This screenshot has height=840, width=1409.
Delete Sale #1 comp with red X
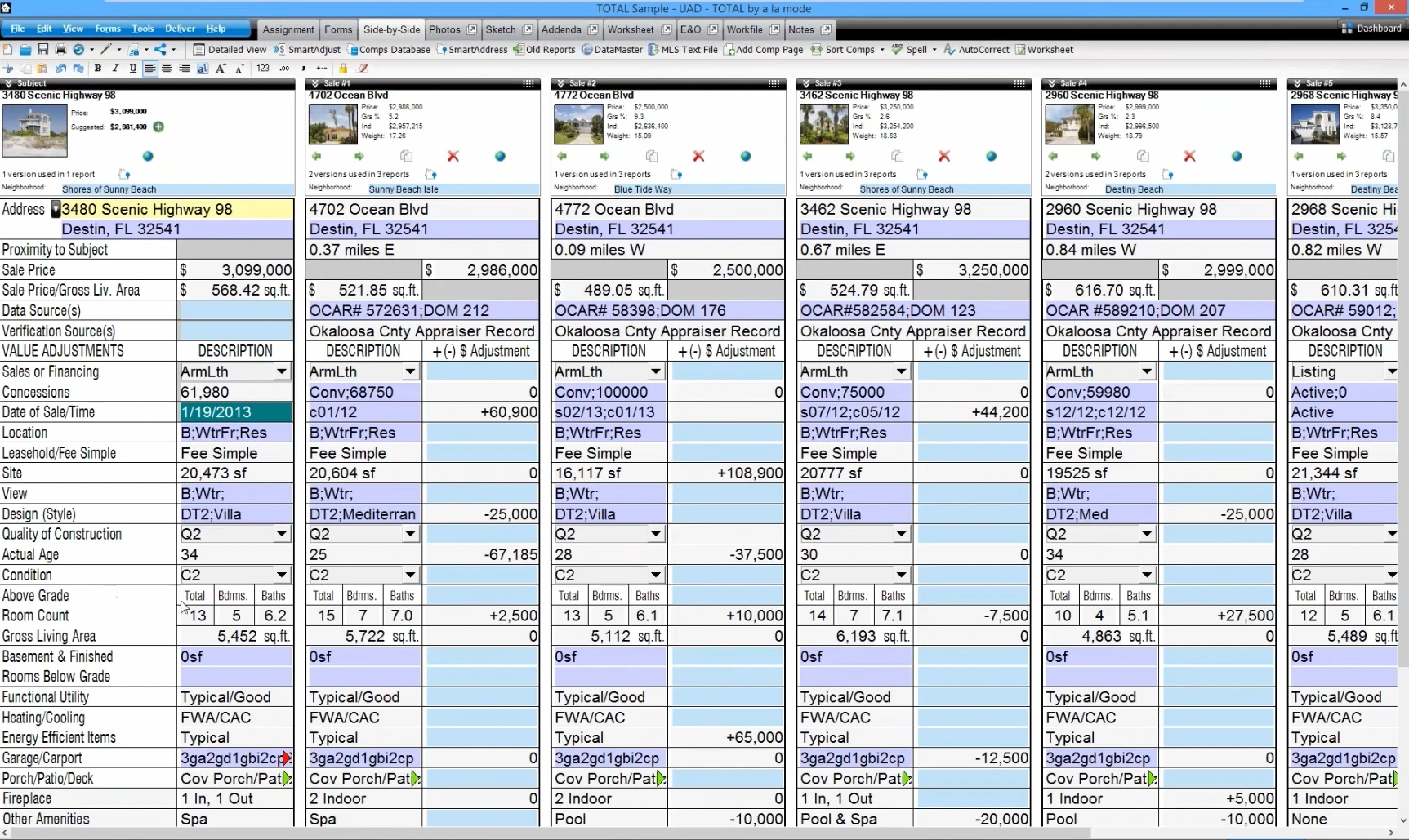pyautogui.click(x=453, y=156)
